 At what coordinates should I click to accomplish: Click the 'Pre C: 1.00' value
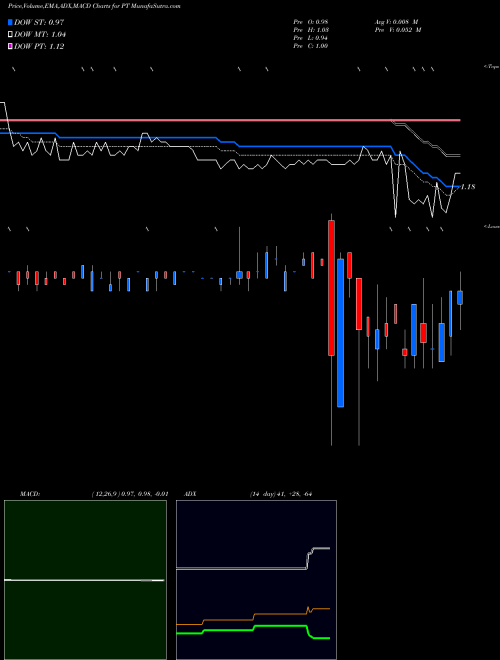[311, 46]
